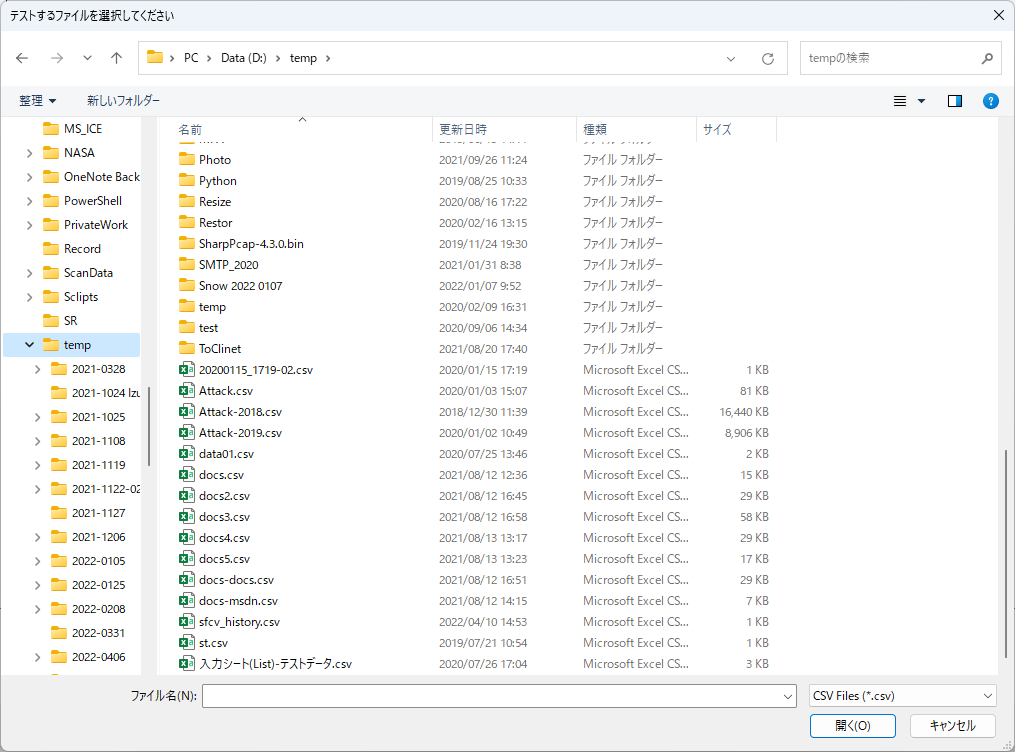Go up one folder level
Image resolution: width=1015 pixels, height=752 pixels.
(117, 58)
